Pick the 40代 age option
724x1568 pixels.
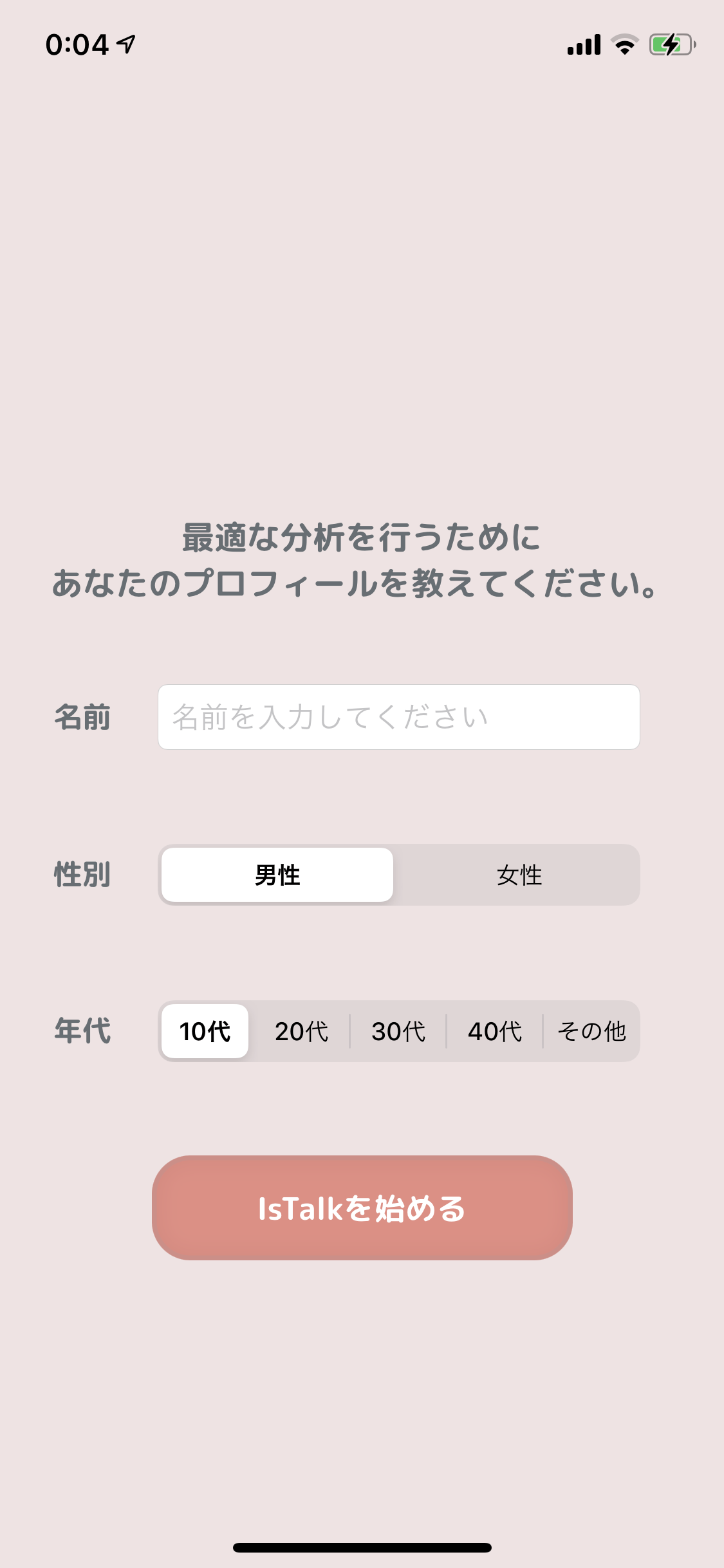494,1031
